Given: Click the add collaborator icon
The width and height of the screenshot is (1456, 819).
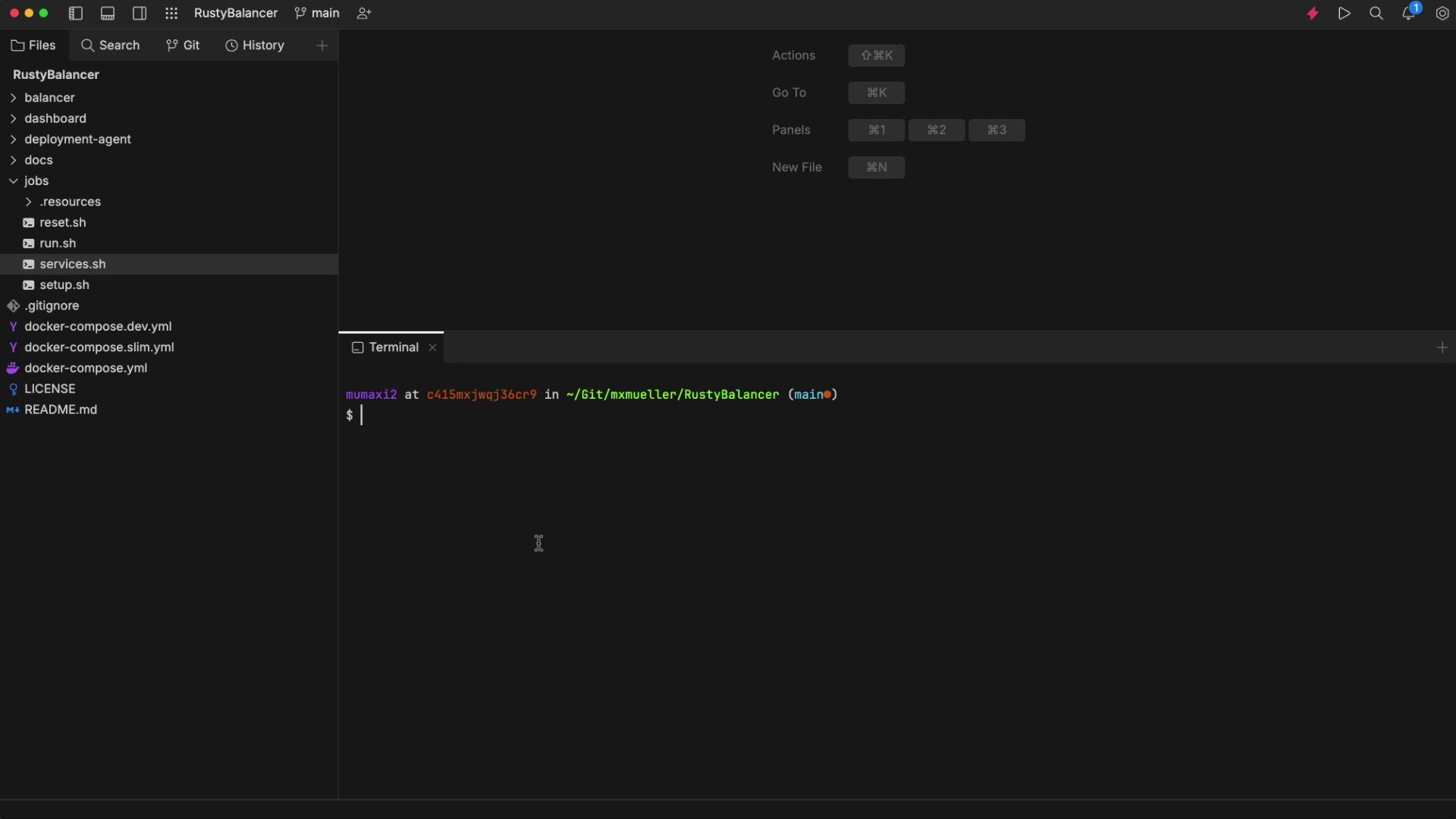Looking at the screenshot, I should pos(364,14).
